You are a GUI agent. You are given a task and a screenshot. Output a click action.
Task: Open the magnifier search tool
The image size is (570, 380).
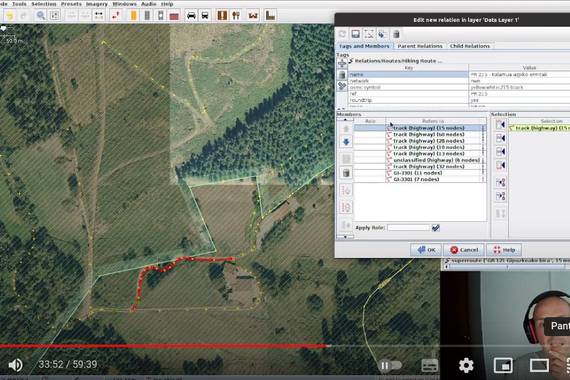(x=41, y=15)
